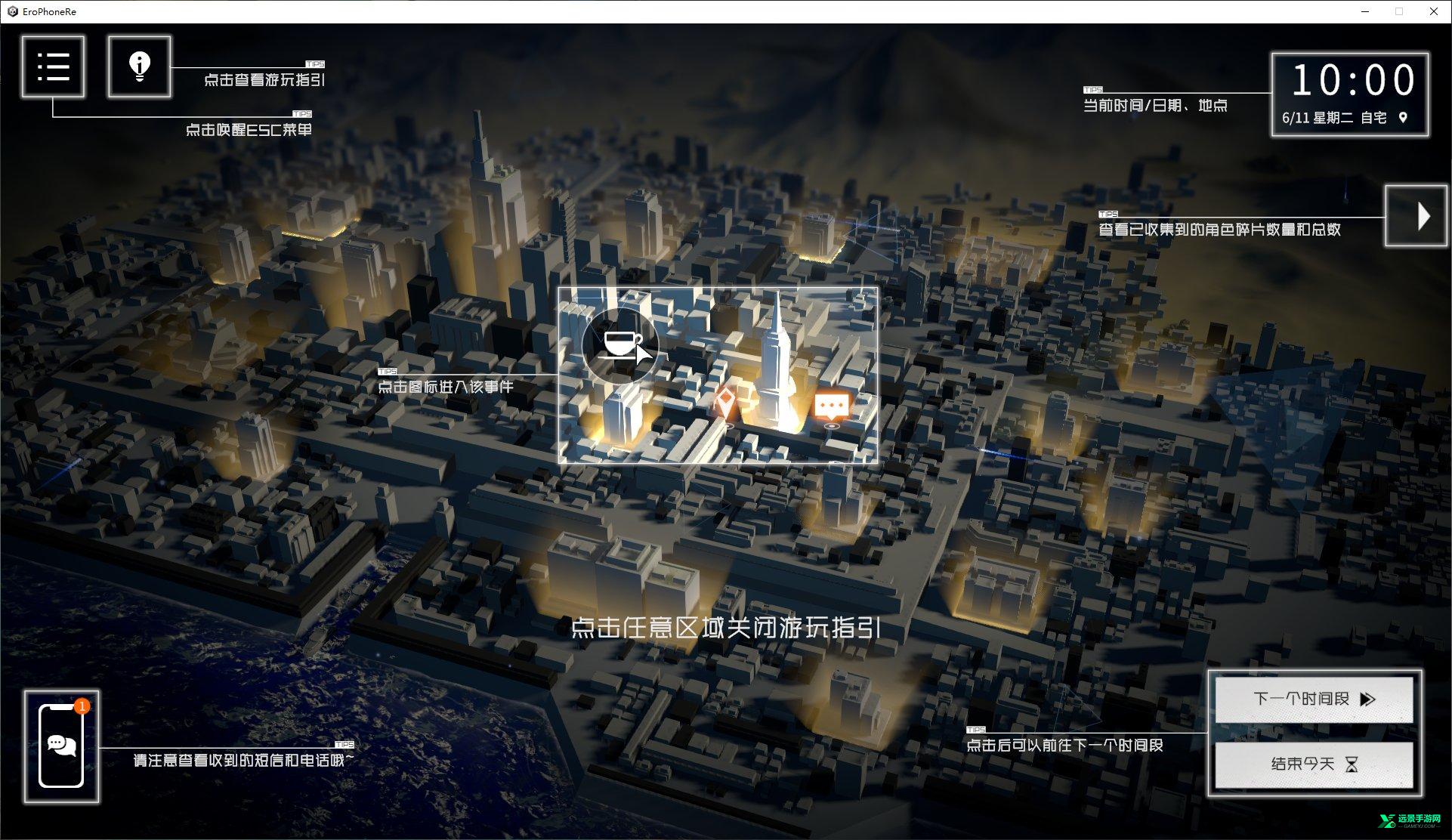Click the 点击查看游玩指引 tip text
Screen dimensions: 1452x840
pos(264,79)
